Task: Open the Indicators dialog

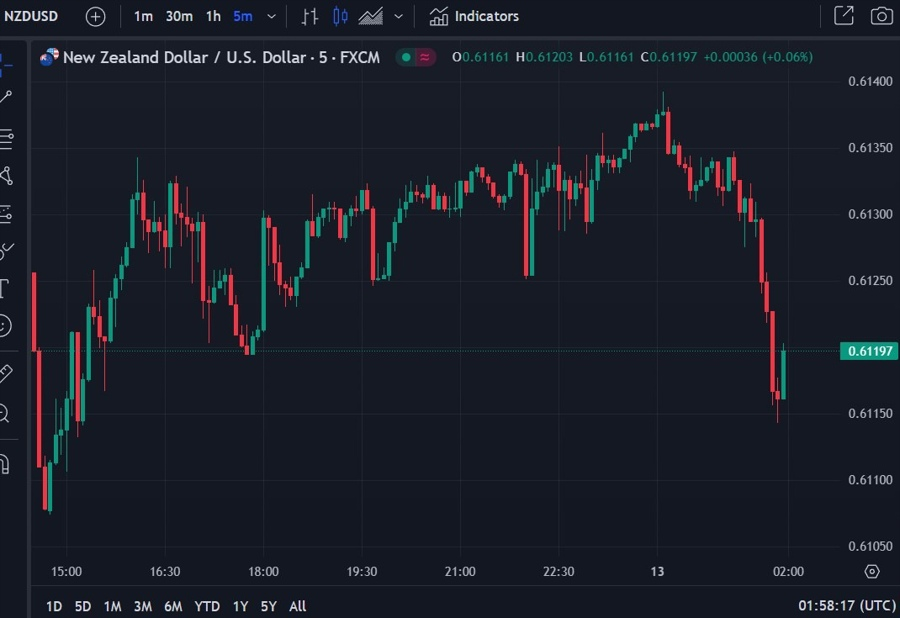Action: [x=474, y=16]
